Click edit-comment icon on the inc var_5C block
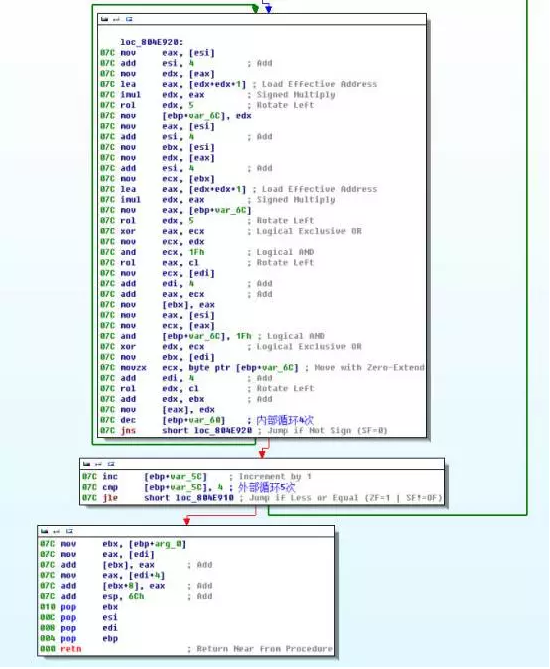Viewport: 550px width, 669px height. [99, 464]
